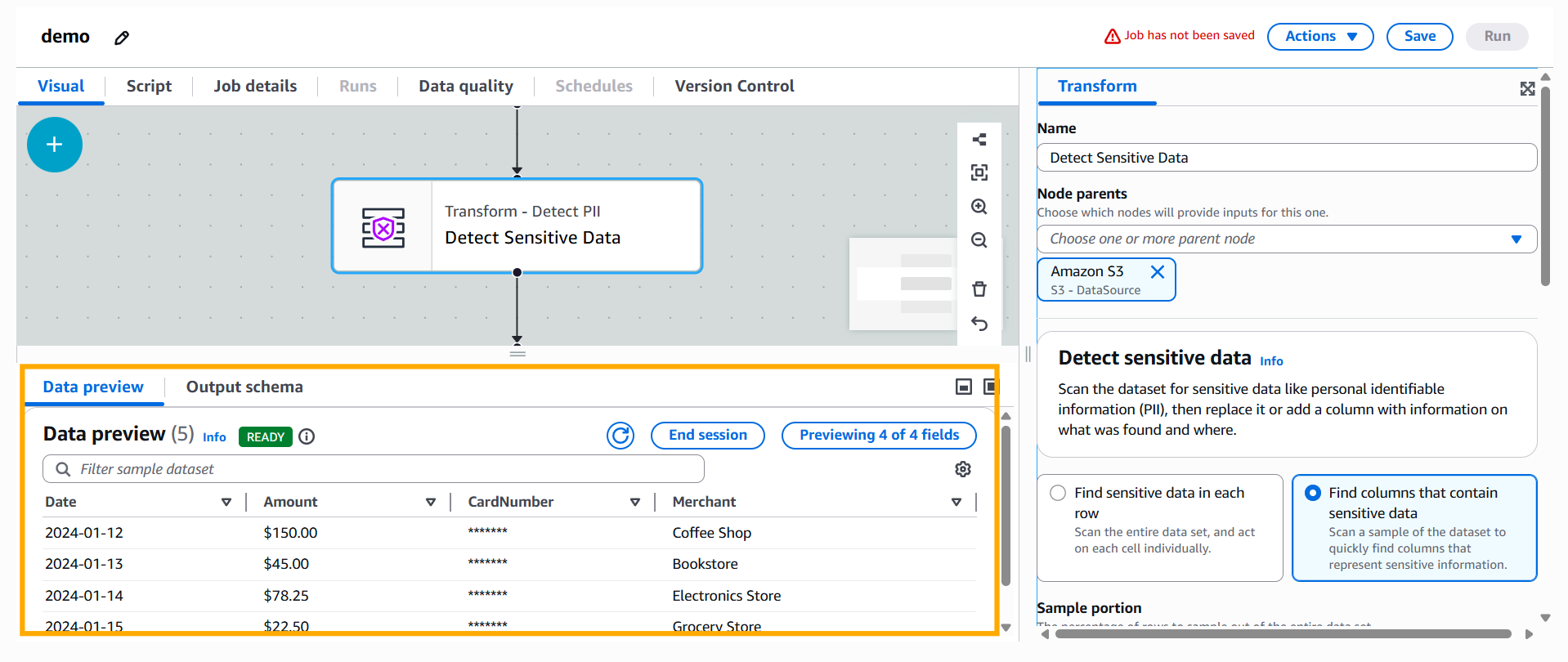Click the Detect PII shield node icon
The image size is (1568, 662).
tap(383, 227)
